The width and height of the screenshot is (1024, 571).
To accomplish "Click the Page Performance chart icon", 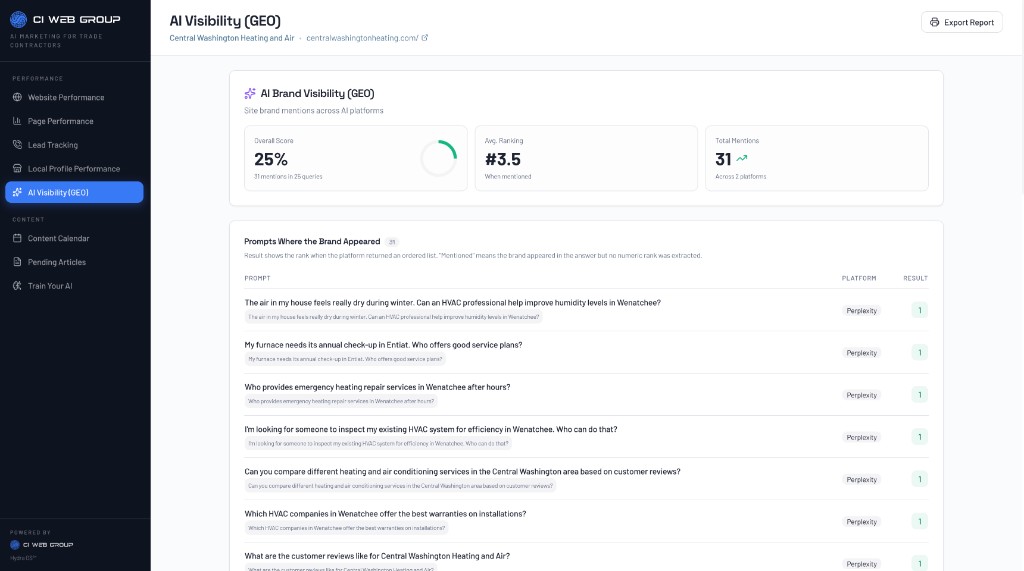I will [x=17, y=121].
